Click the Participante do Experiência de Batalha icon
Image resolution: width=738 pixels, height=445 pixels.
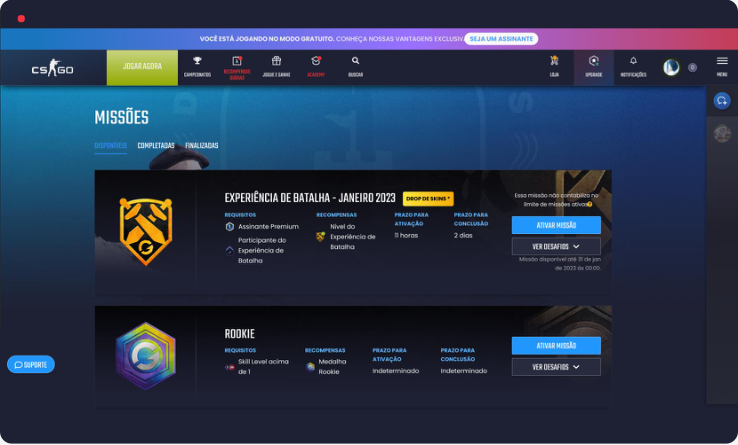point(230,251)
